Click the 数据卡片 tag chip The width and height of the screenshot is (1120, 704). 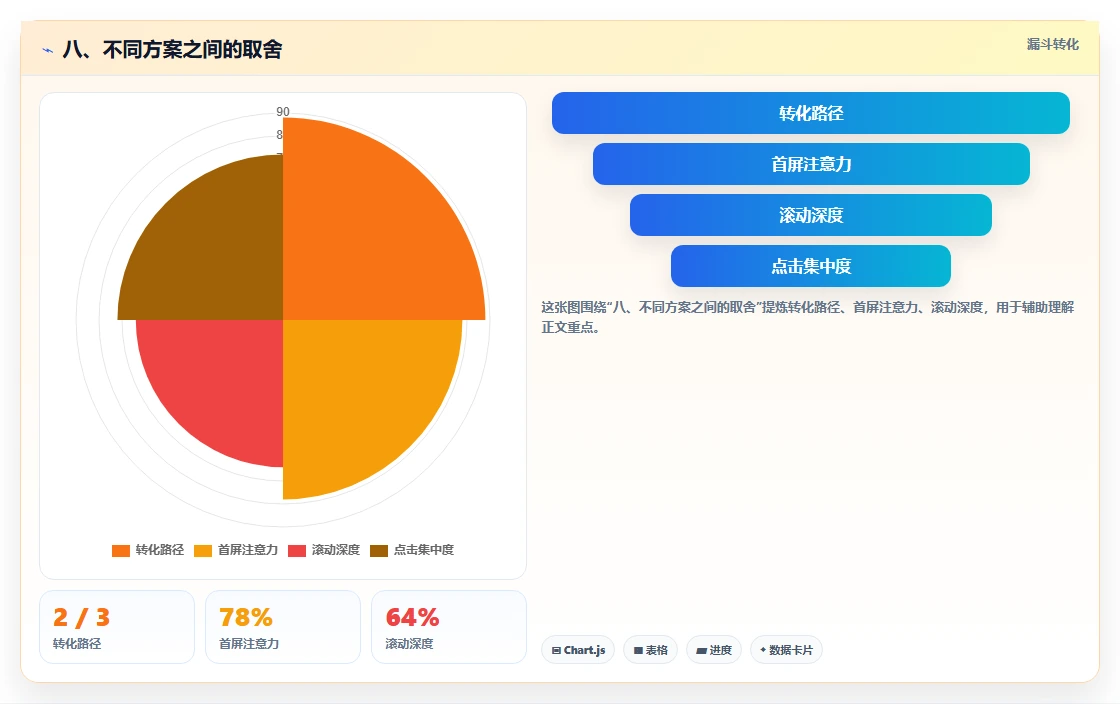pos(786,650)
